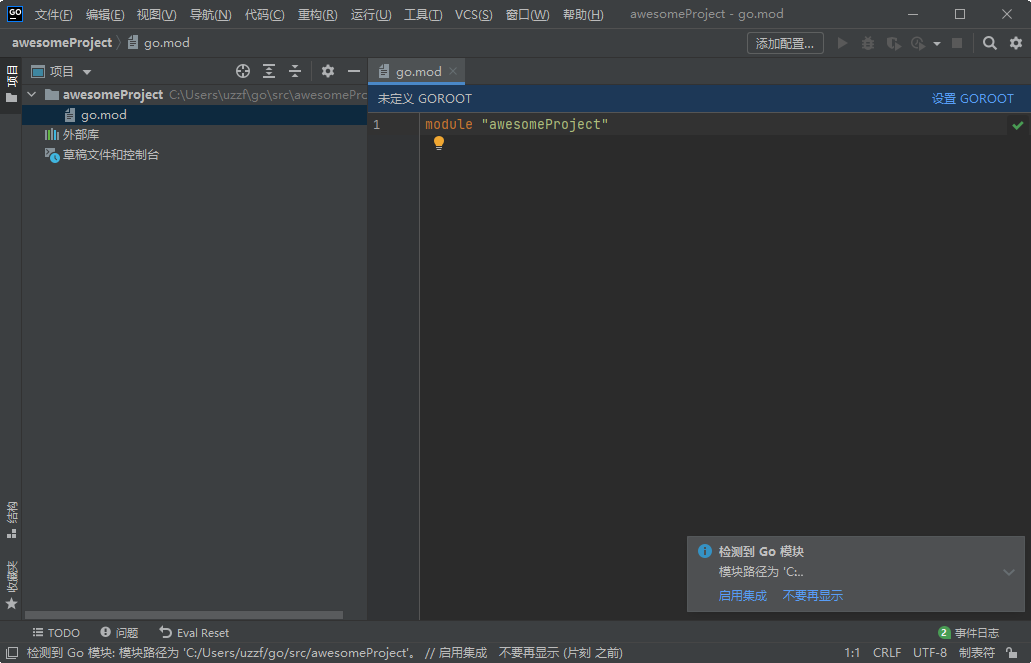This screenshot has height=663, width=1031.
Task: Click the green inspection checkmark icon
Action: click(1018, 125)
